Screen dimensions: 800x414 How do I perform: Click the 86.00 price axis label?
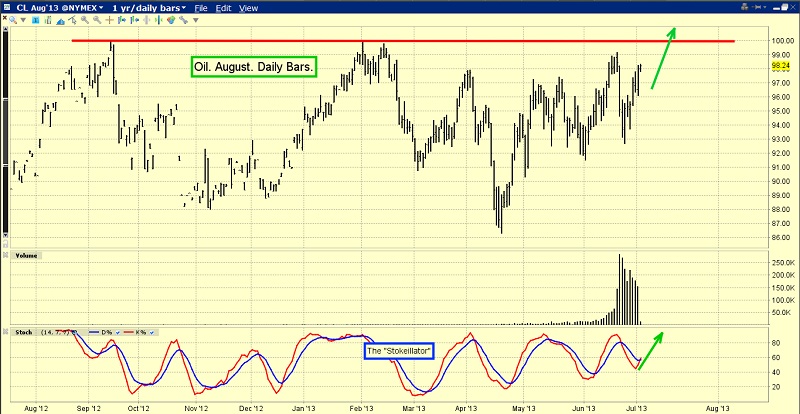click(x=782, y=237)
